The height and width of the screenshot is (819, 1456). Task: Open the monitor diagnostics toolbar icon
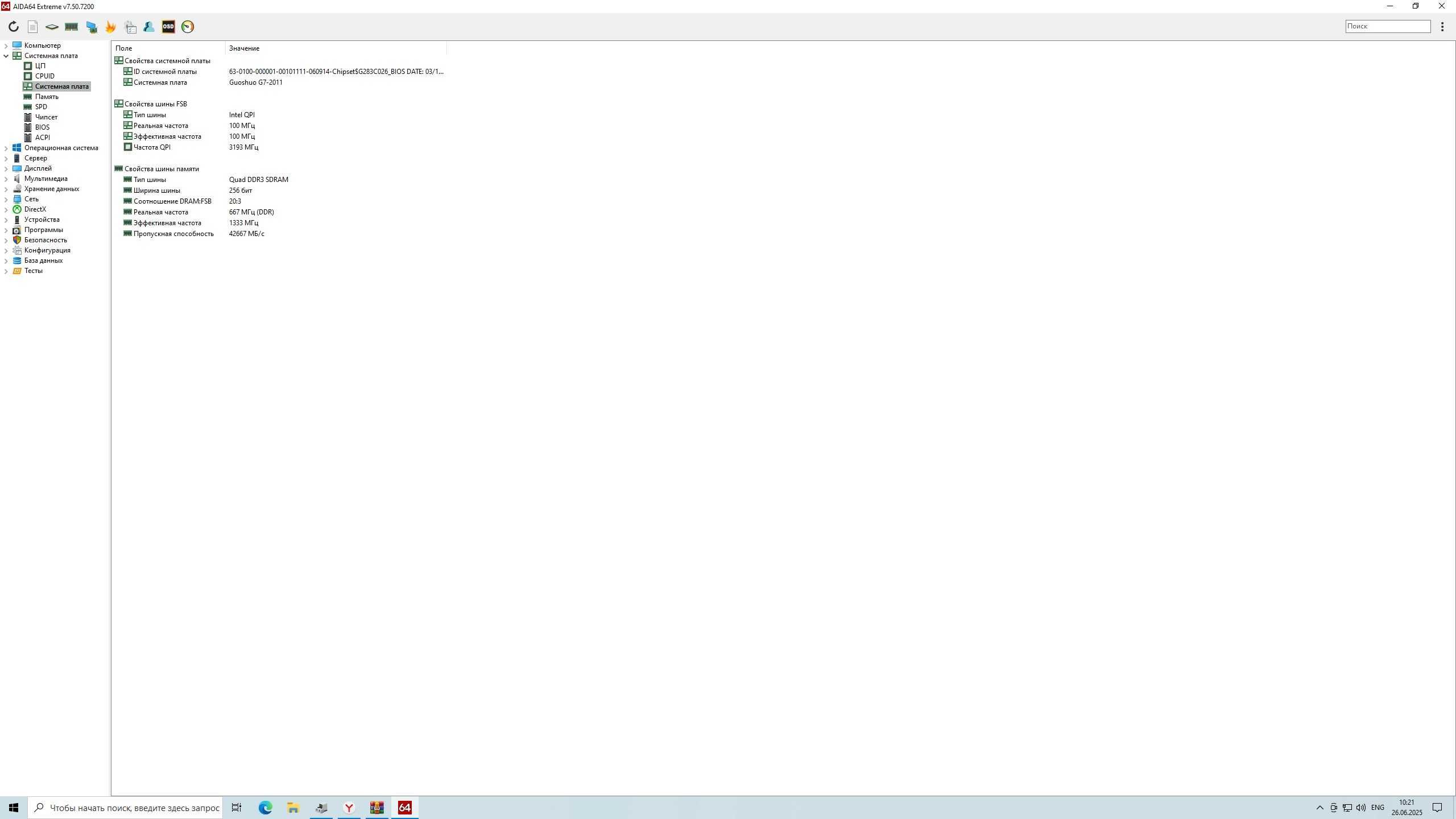[x=91, y=27]
